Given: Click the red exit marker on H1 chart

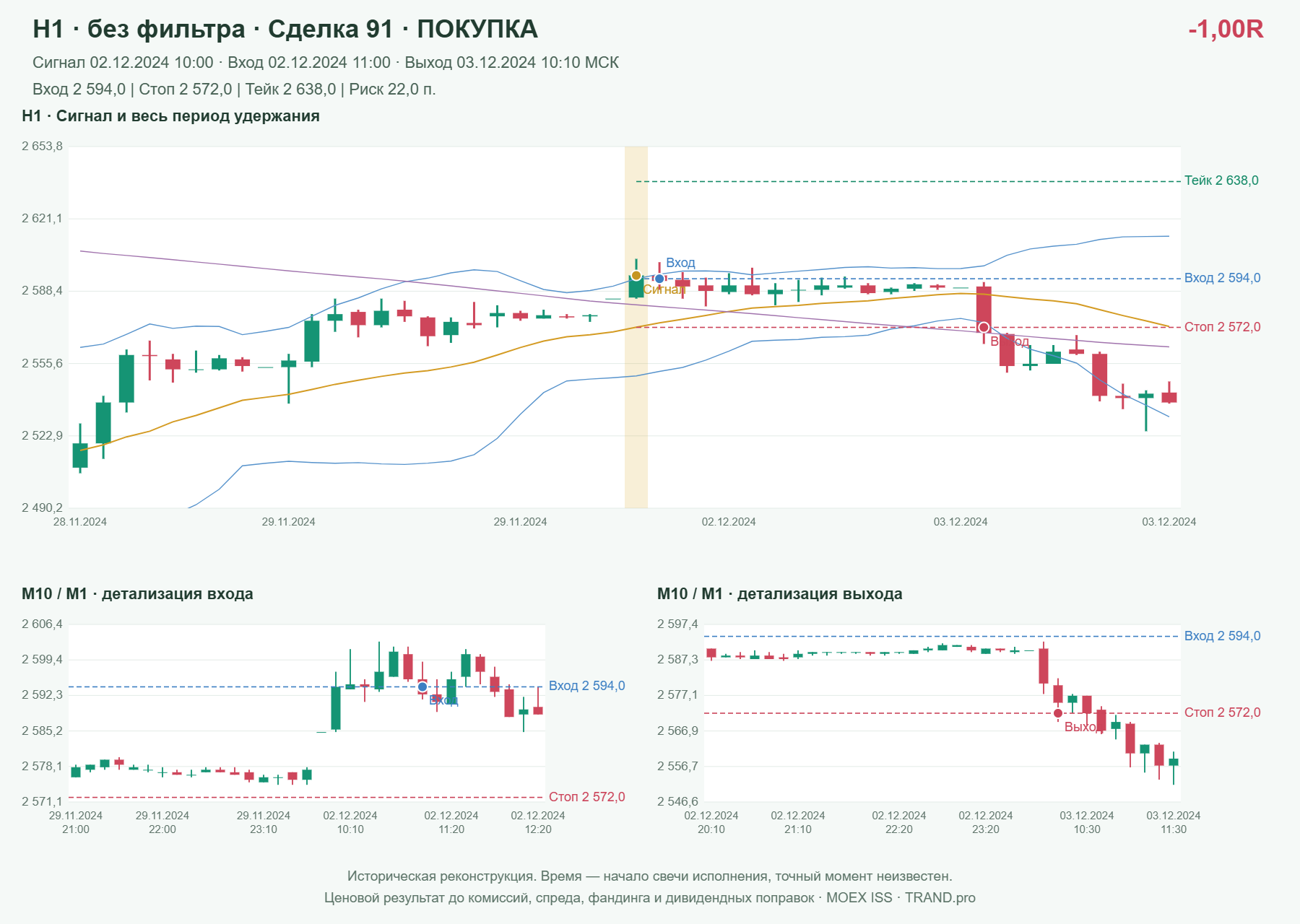Looking at the screenshot, I should 984,328.
